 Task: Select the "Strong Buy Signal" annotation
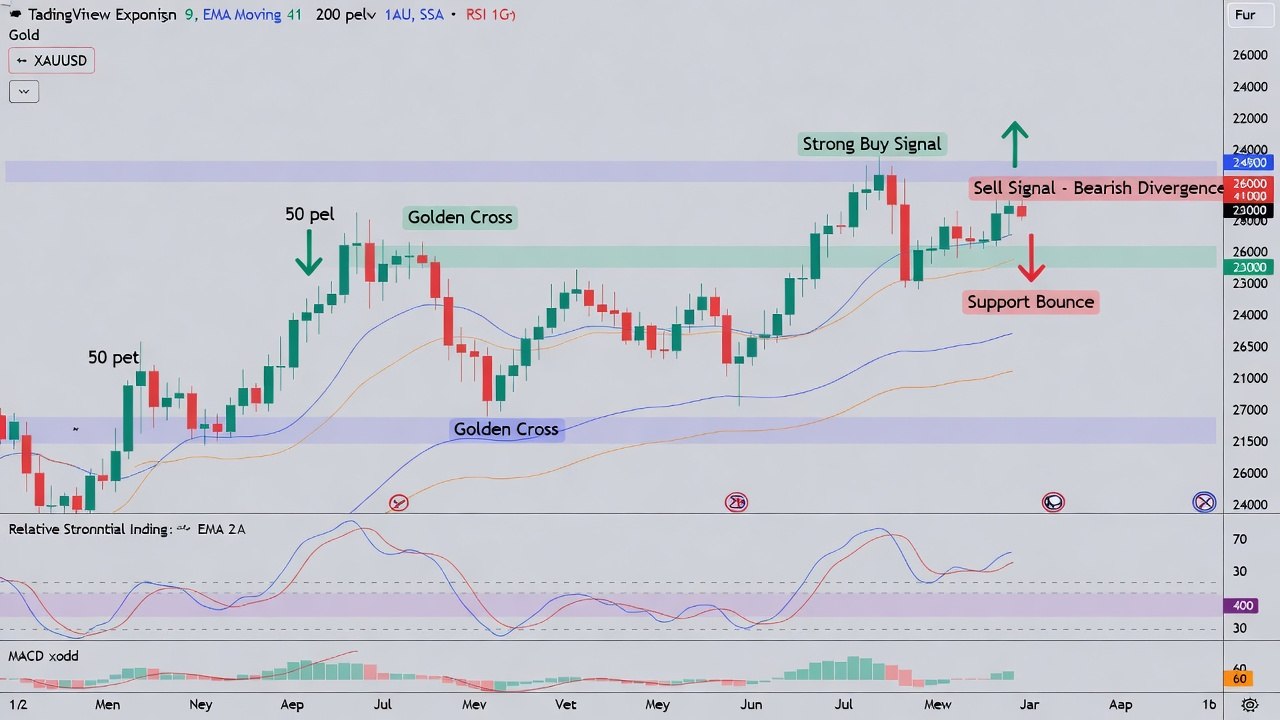[x=872, y=144]
